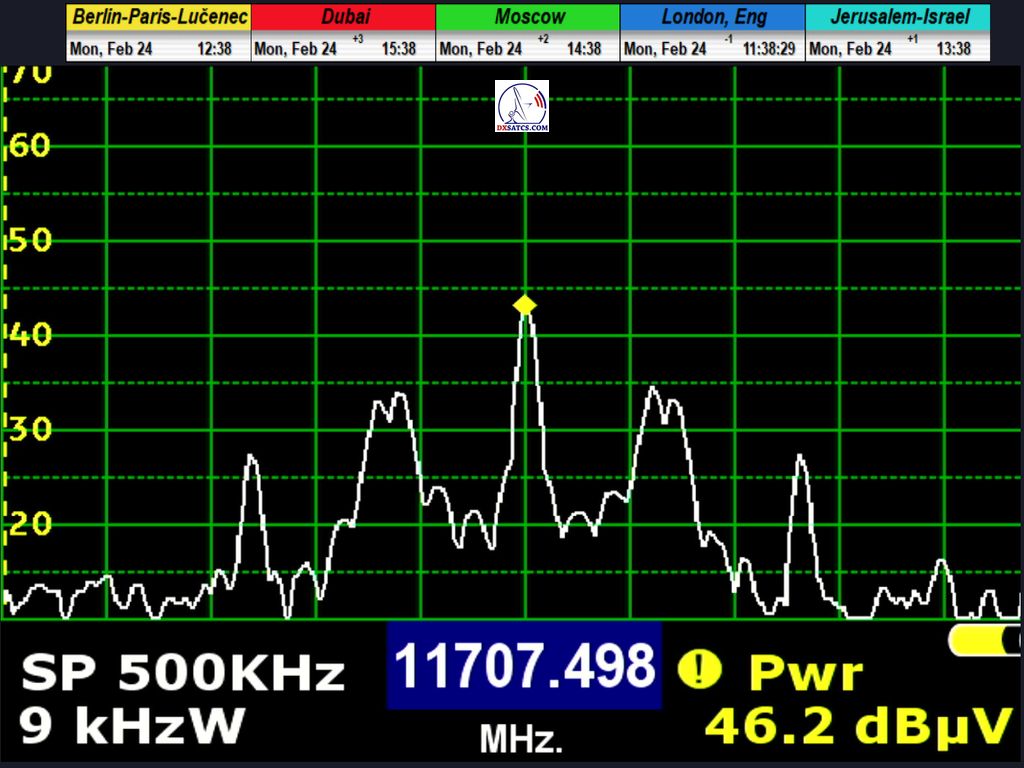Image resolution: width=1024 pixels, height=768 pixels.
Task: Click the 40 level on vertical scale
Action: (29, 334)
